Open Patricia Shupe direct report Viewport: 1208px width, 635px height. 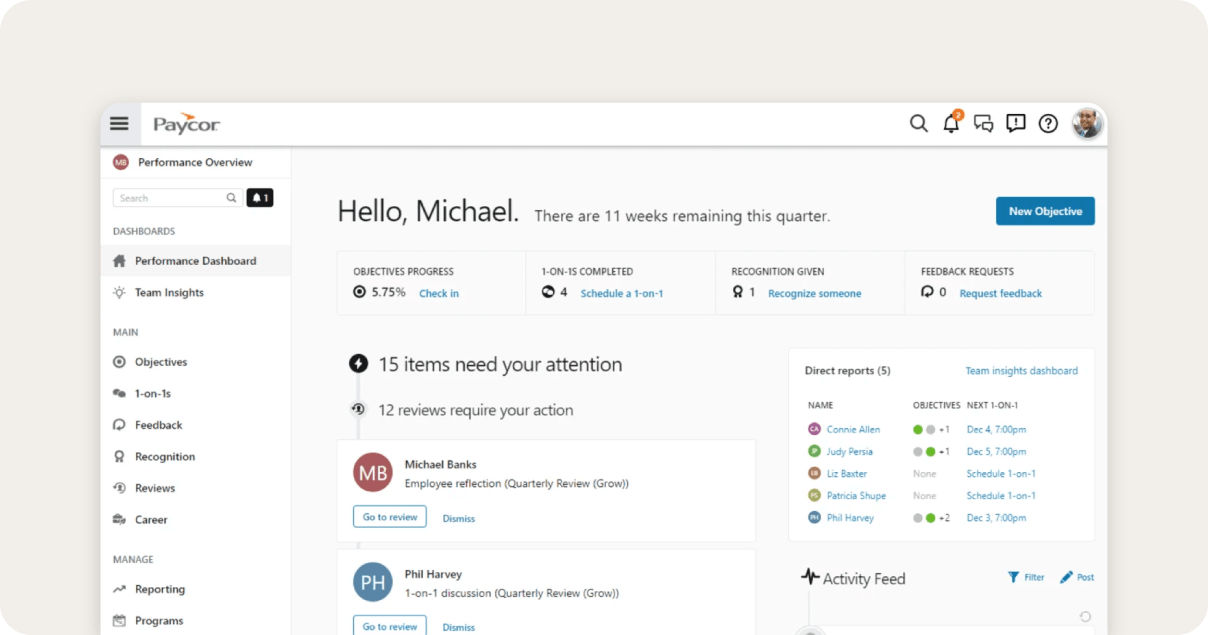(856, 496)
